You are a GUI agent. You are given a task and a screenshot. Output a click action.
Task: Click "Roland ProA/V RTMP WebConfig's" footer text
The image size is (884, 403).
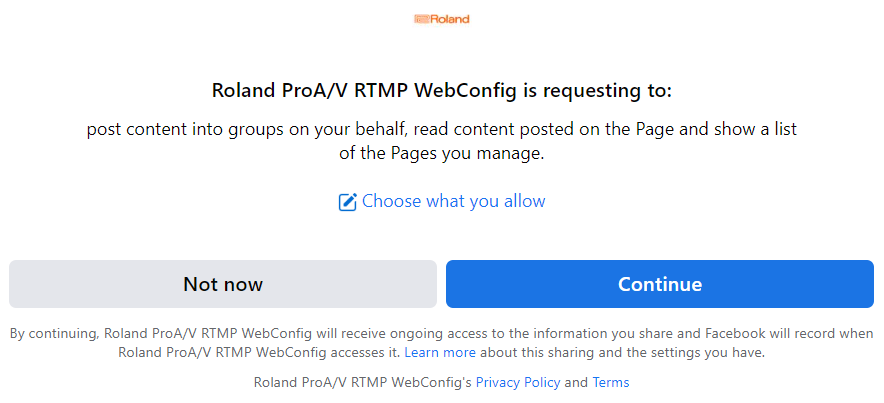tap(363, 383)
